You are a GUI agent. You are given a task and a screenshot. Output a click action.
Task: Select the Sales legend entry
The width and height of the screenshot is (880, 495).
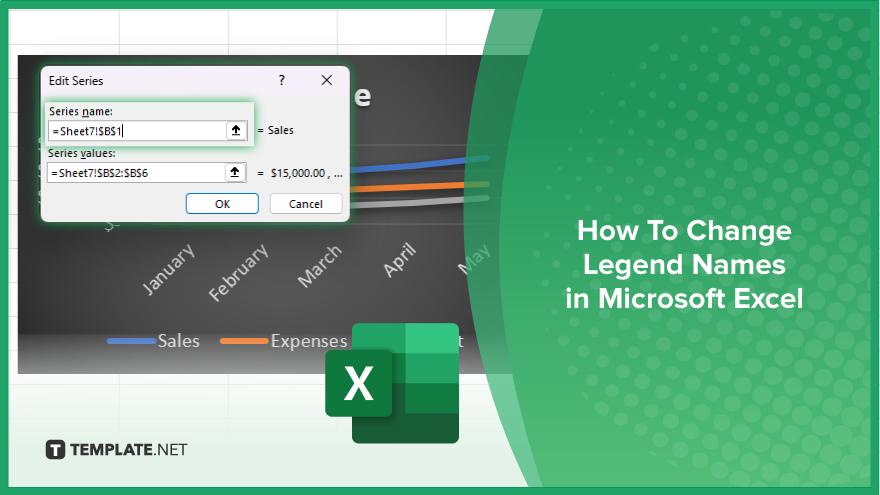coord(153,341)
